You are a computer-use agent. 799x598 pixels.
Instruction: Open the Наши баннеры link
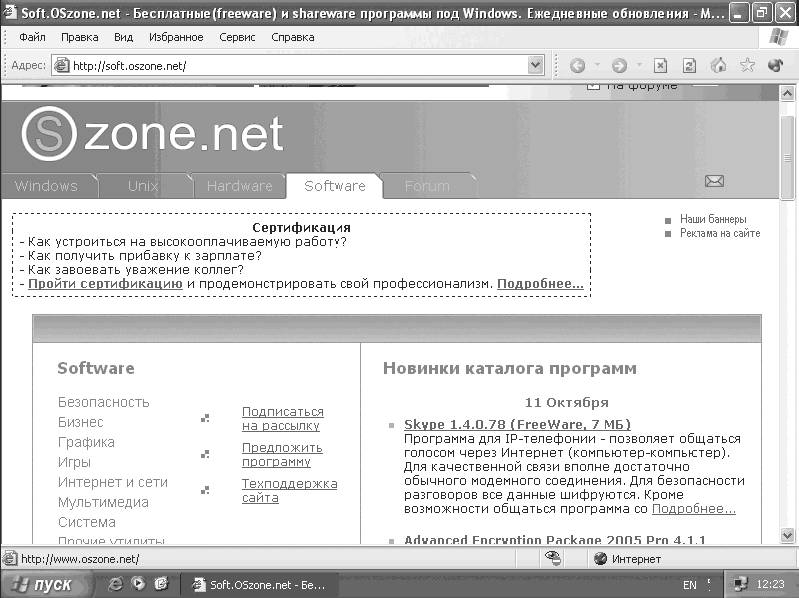click(713, 219)
